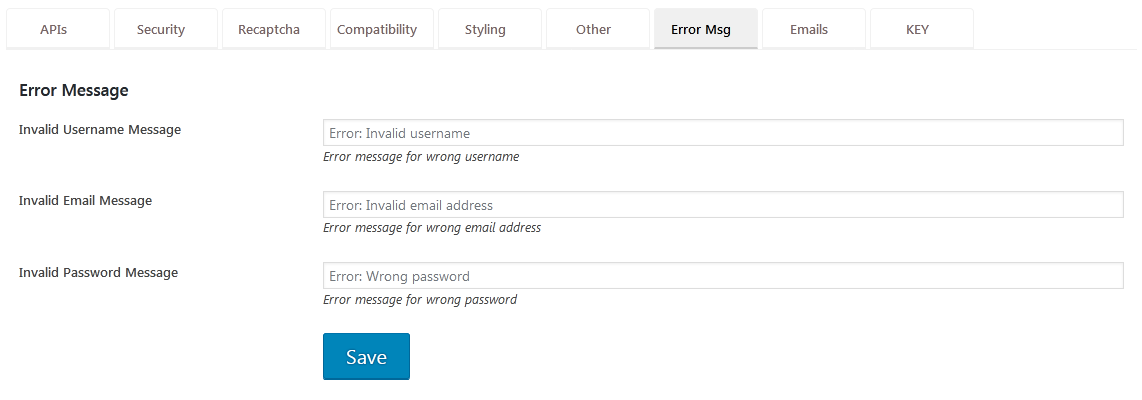Viewport: 1142px width, 400px height.
Task: Click into the Invalid Email Message field
Action: tap(723, 204)
